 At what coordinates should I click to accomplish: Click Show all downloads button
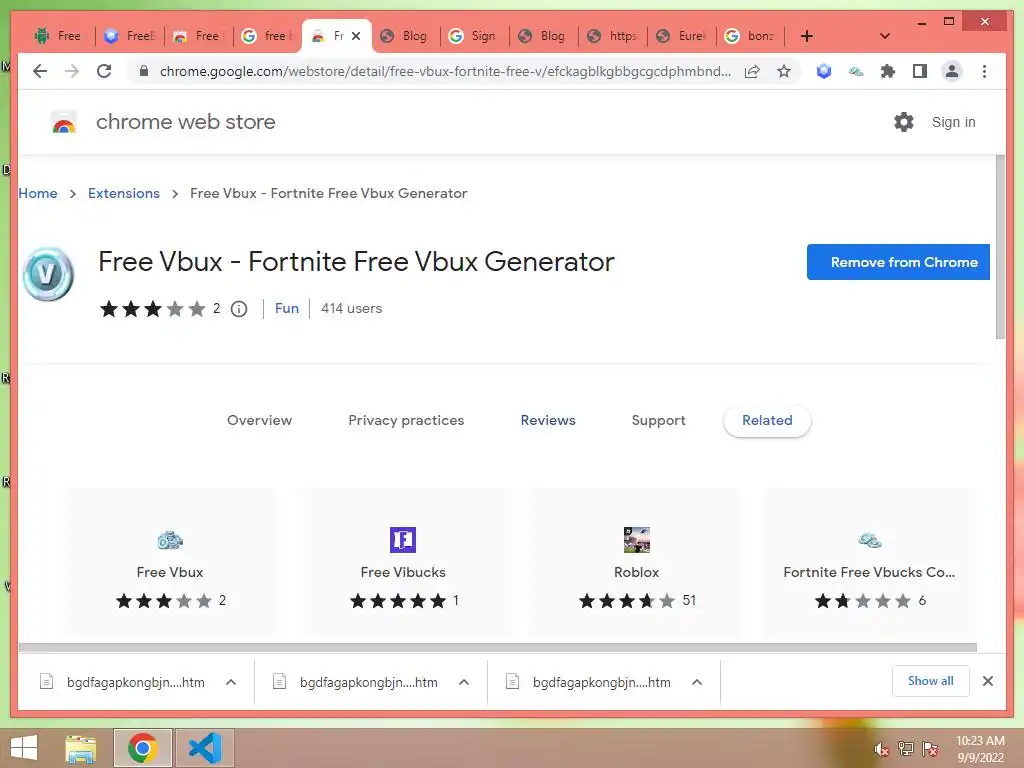[x=931, y=681]
